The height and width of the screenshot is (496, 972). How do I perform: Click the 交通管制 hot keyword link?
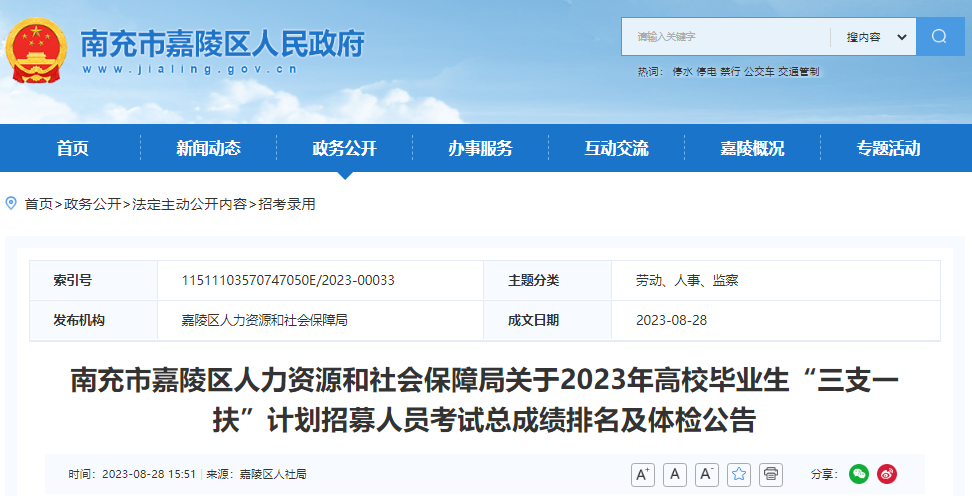[x=798, y=72]
